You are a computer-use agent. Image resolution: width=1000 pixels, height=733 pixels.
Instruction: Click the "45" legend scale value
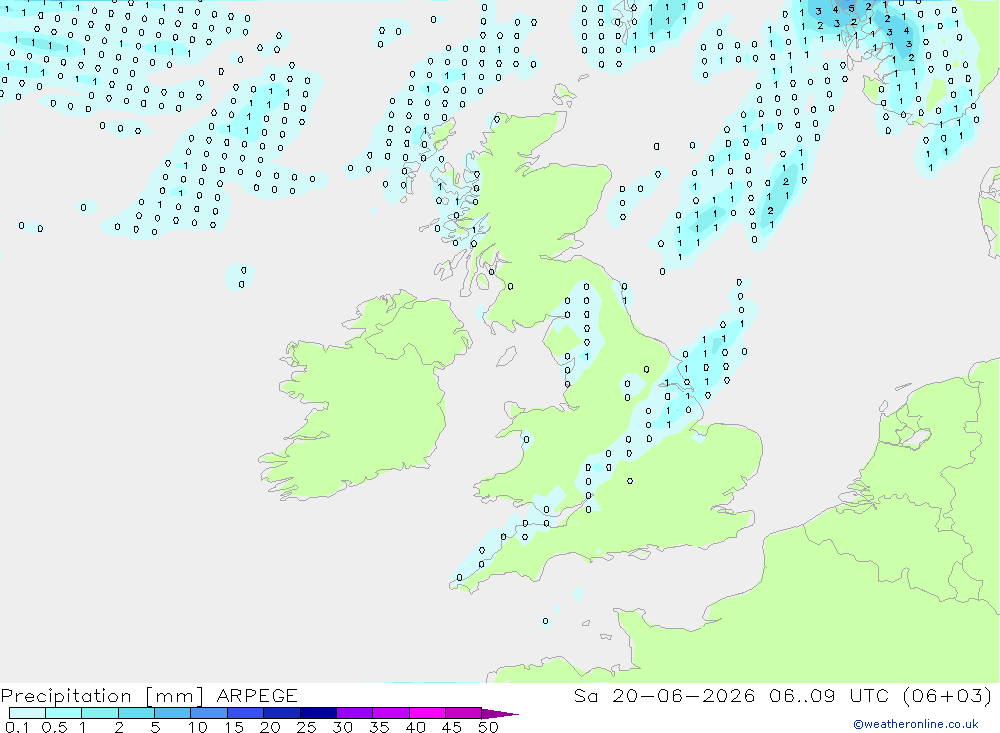452,727
